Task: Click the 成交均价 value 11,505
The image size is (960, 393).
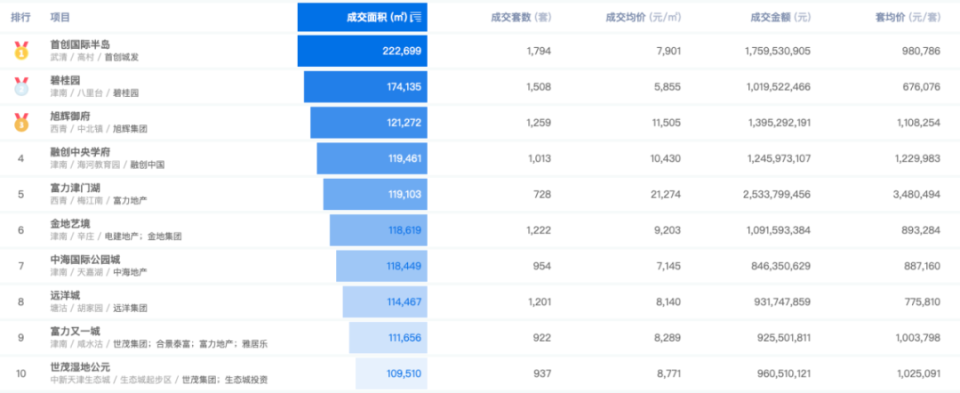Action: pyautogui.click(x=666, y=122)
